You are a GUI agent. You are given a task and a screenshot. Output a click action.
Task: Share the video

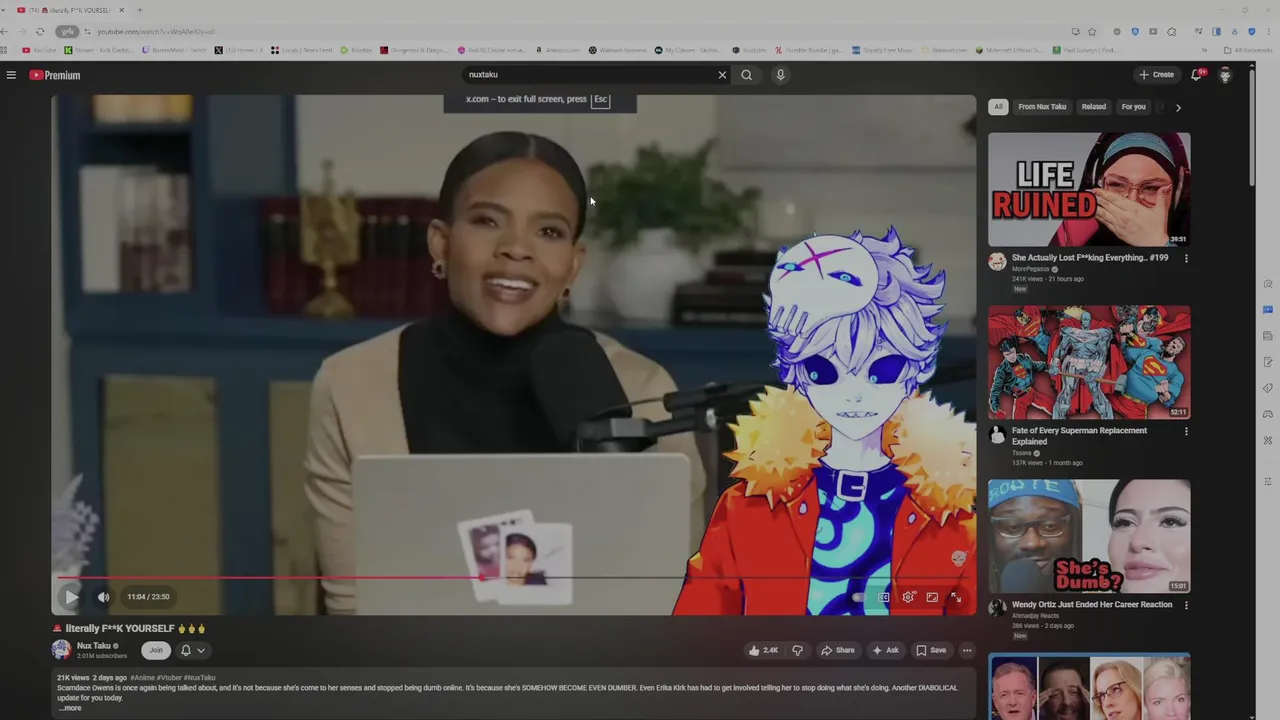tap(838, 650)
